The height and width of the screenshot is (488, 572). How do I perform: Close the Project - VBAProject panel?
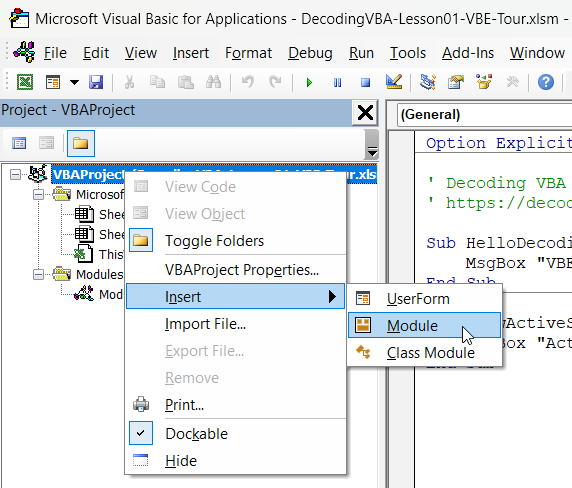[x=365, y=113]
